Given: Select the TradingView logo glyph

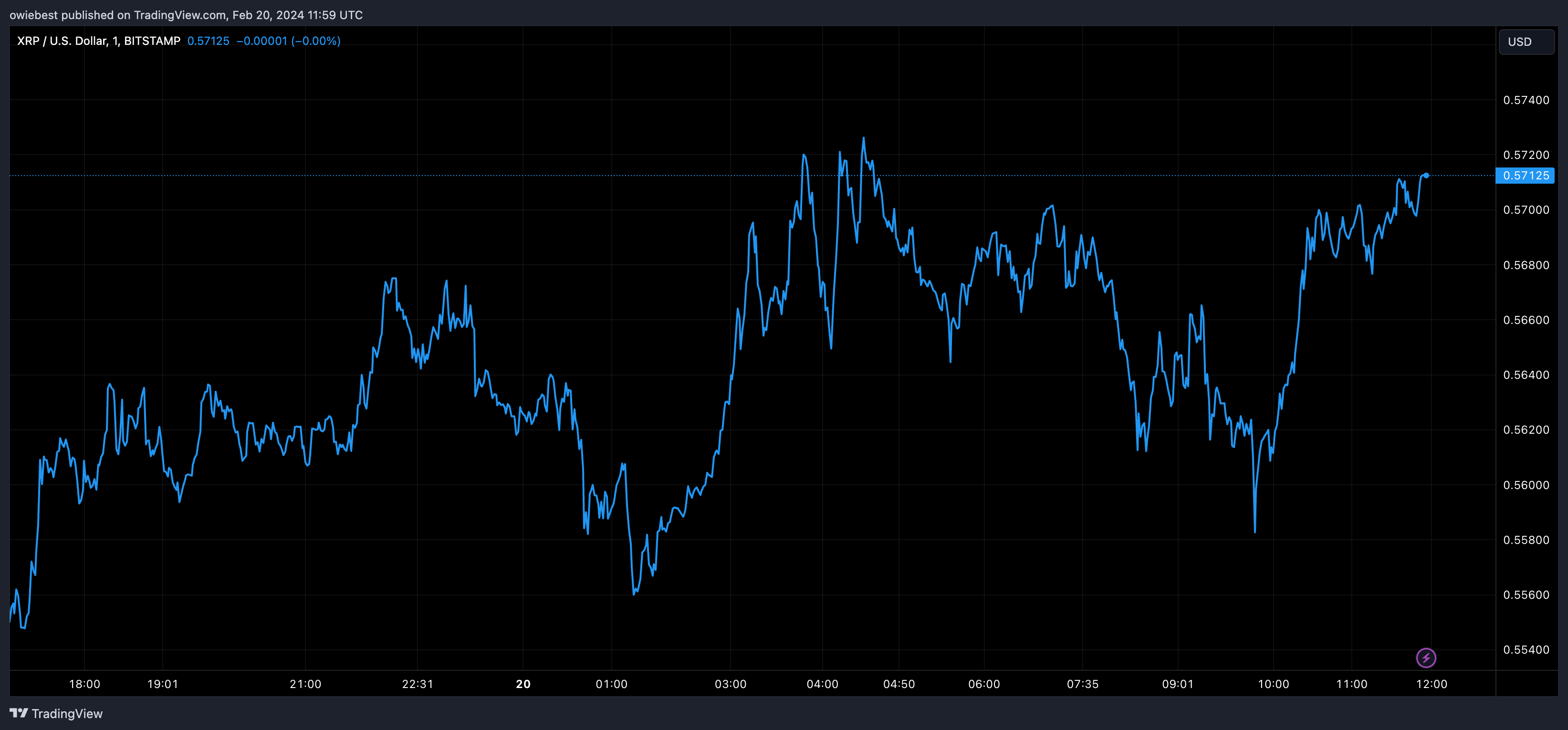Looking at the screenshot, I should tap(20, 713).
